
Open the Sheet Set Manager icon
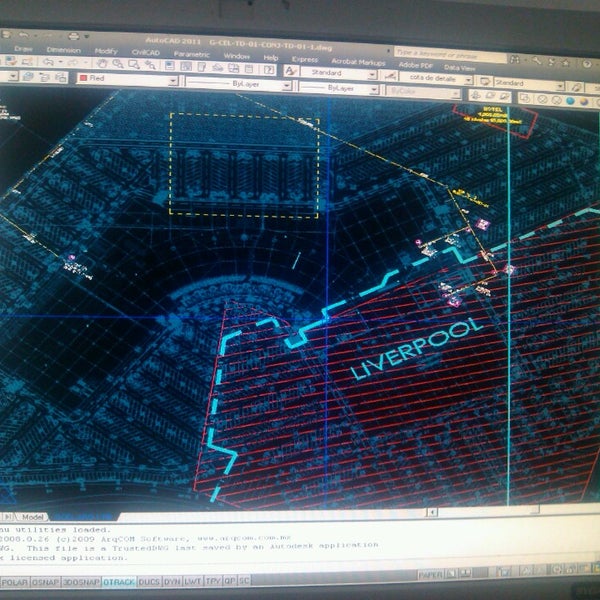click(218, 68)
